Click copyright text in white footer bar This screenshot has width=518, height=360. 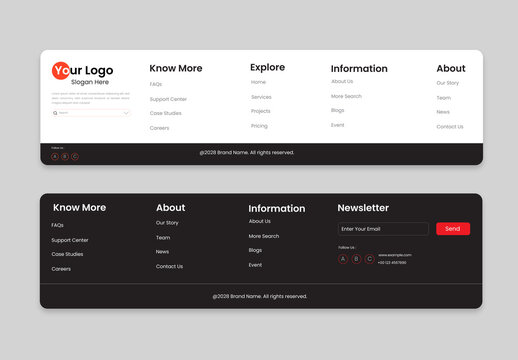(247, 153)
